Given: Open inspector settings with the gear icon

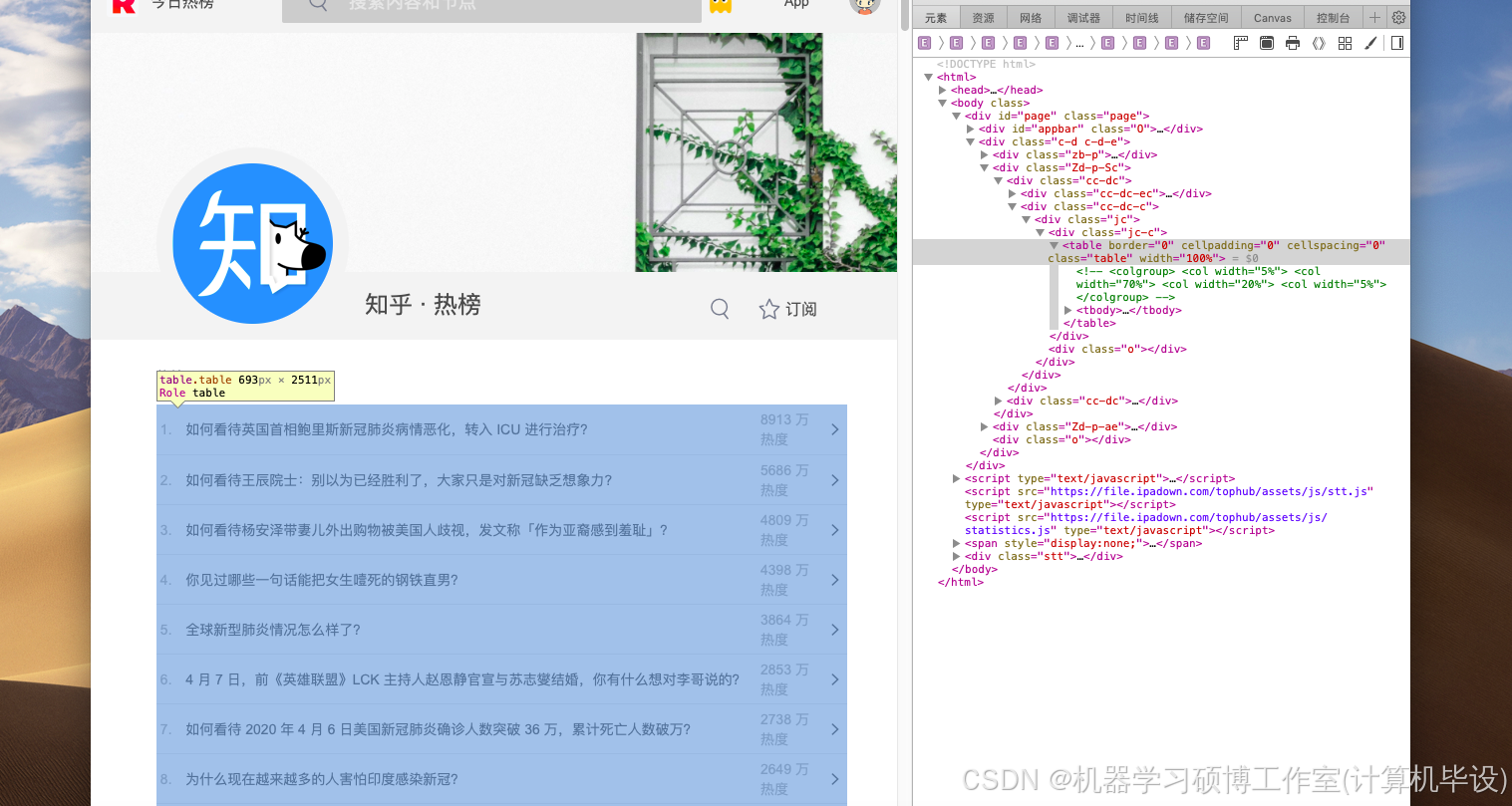Looking at the screenshot, I should [x=1398, y=17].
